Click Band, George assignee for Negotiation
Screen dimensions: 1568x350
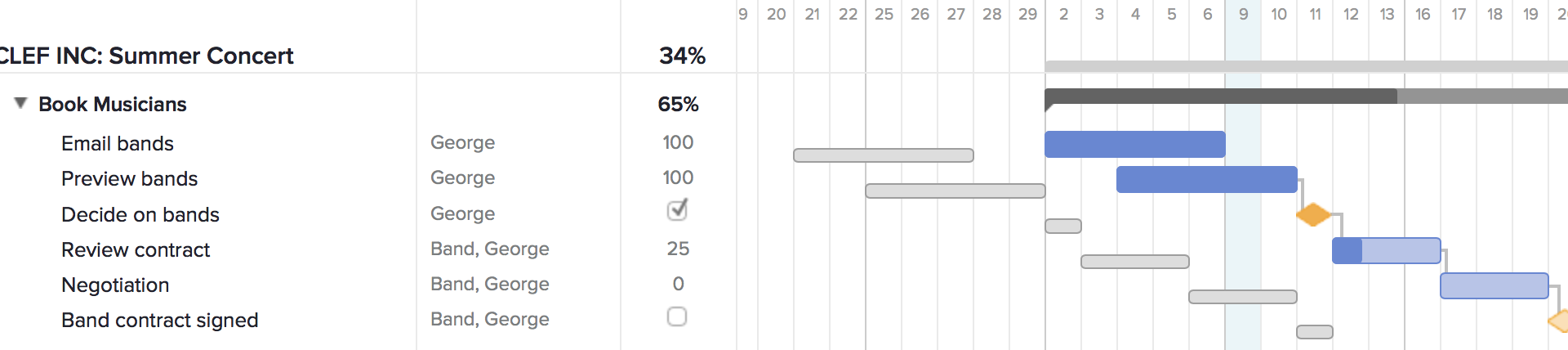(x=489, y=284)
